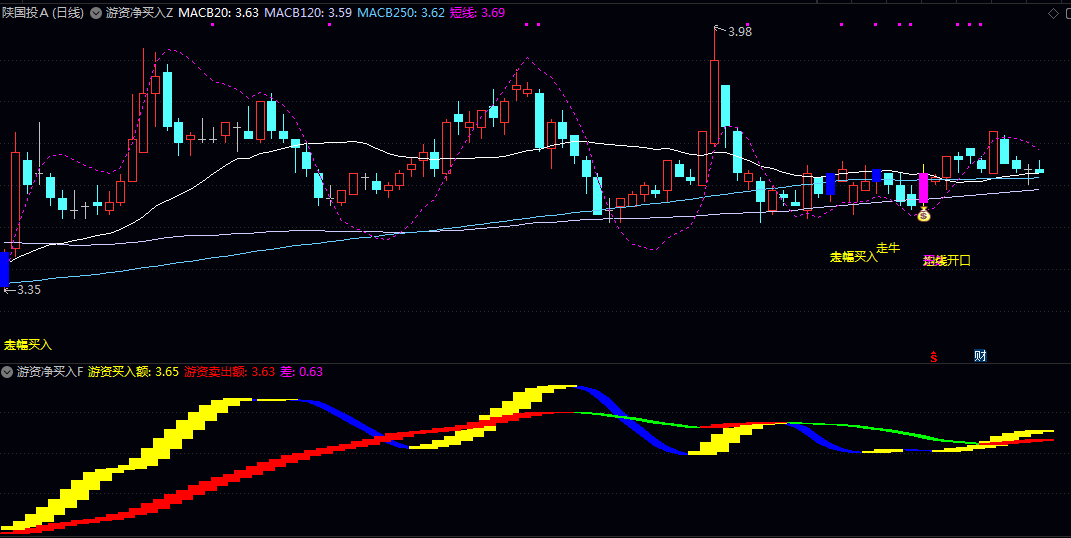Select the magenta 差: 0.63 label
This screenshot has width=1071, height=538.
click(301, 372)
